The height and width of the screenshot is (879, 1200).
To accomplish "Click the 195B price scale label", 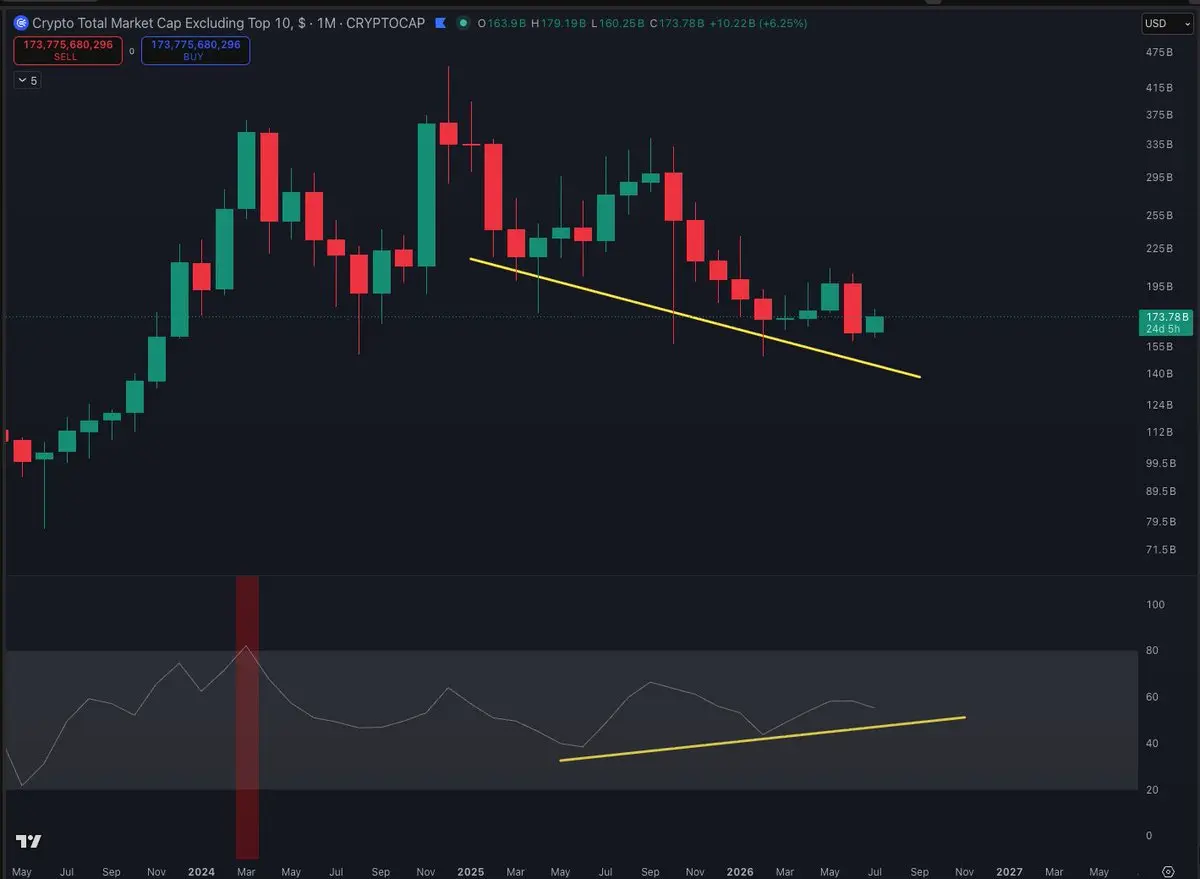I will click(x=1160, y=286).
